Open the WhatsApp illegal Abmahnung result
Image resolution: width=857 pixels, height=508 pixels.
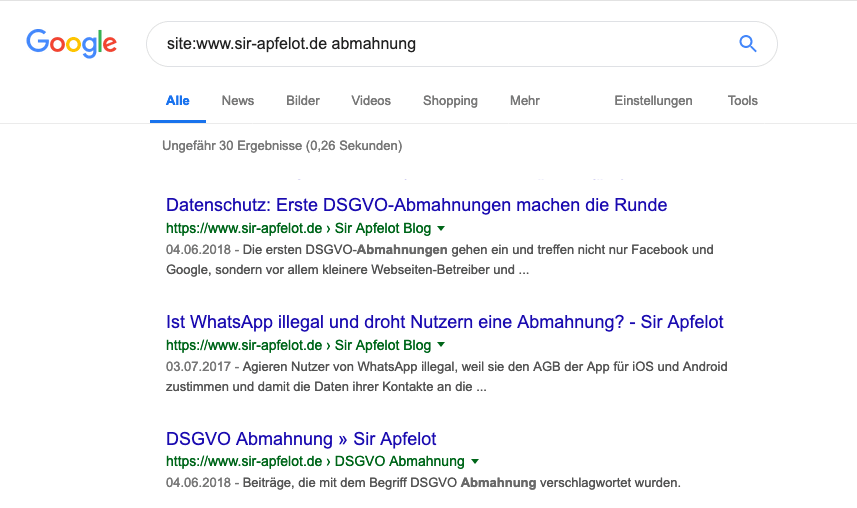point(444,322)
